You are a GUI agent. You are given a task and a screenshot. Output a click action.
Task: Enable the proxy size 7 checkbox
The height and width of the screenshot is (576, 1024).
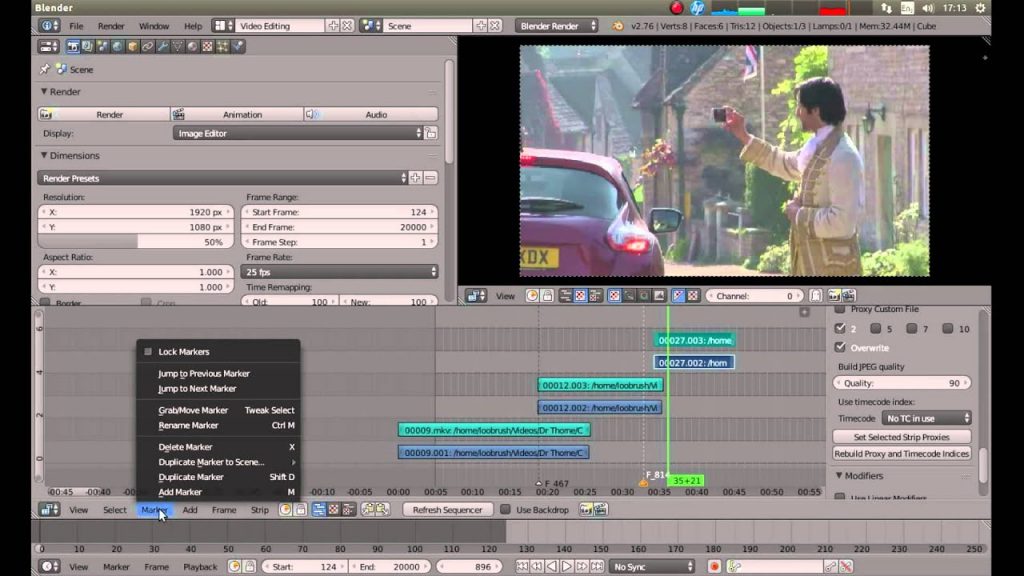pyautogui.click(x=912, y=328)
